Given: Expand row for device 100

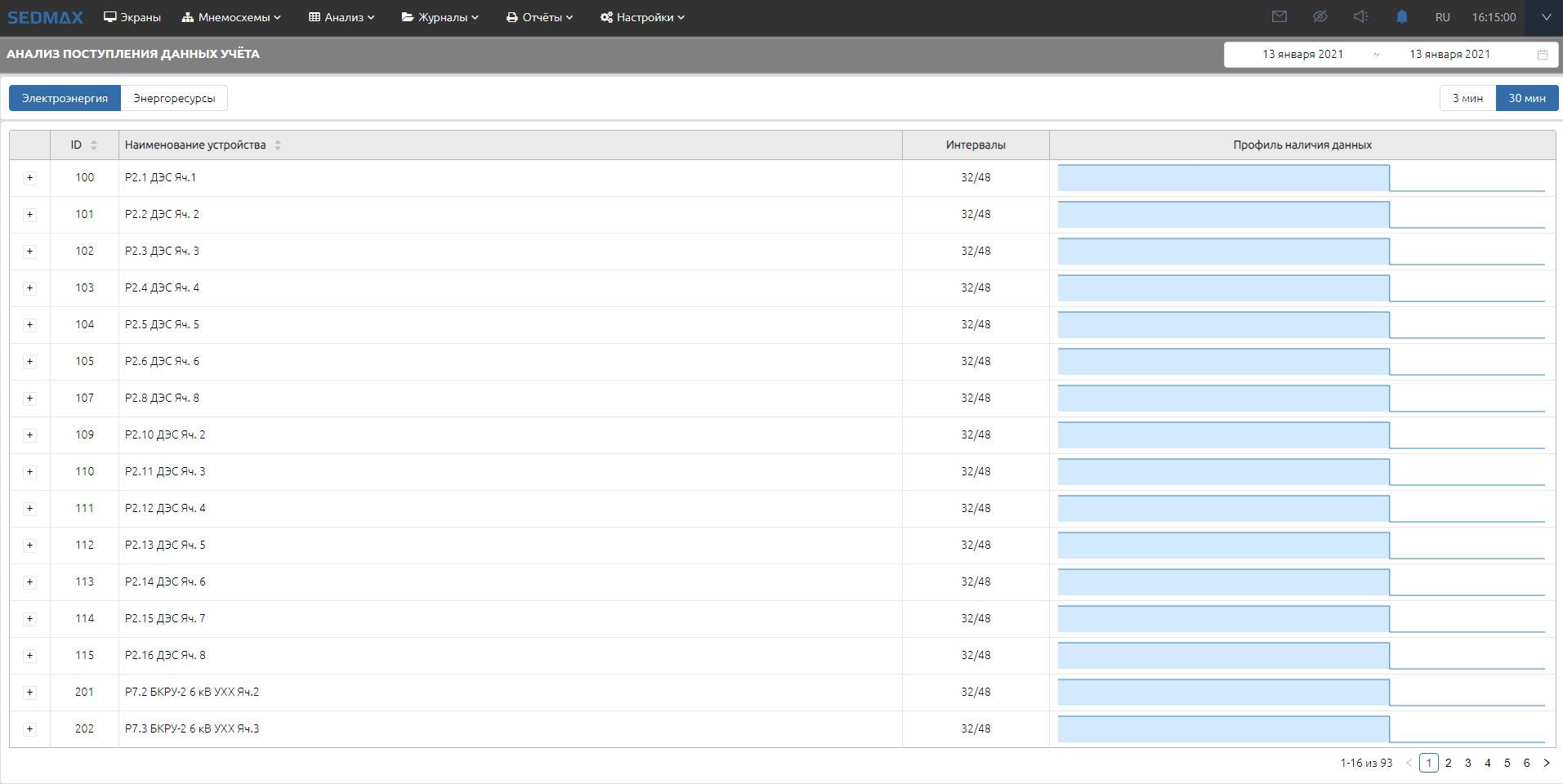Looking at the screenshot, I should point(30,178).
